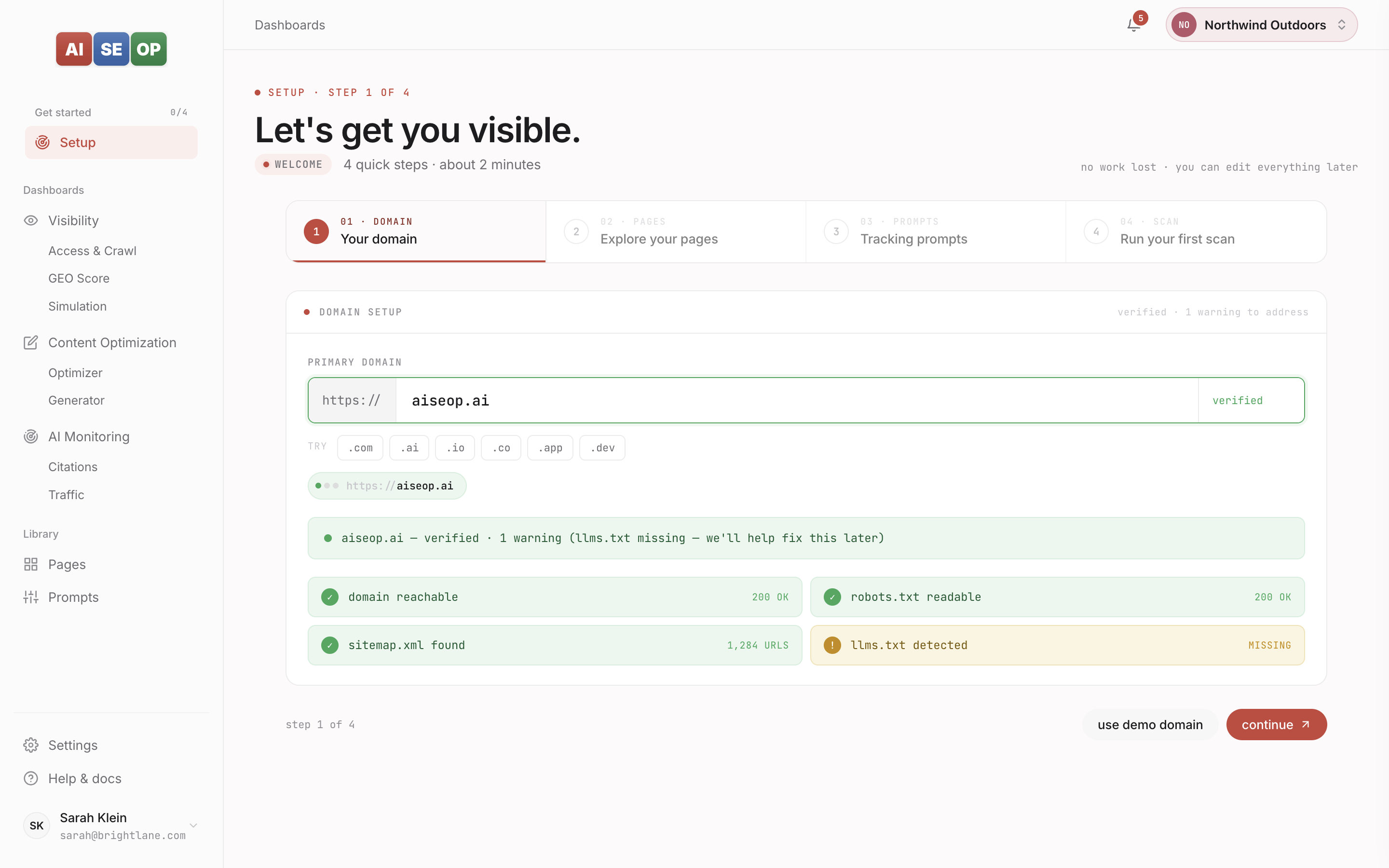Open Simulation page
This screenshot has width=1389, height=868.
click(x=78, y=307)
